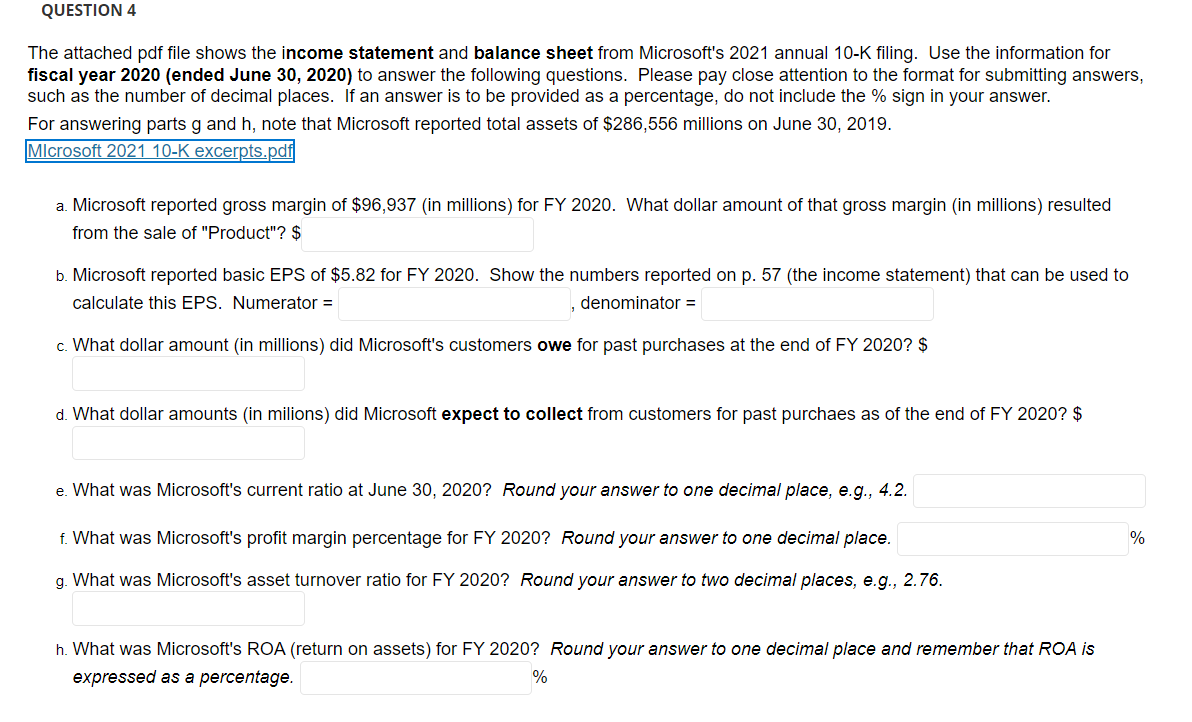Click the ROA percentage answer field
Screen dimensions: 1192x722
coord(415,677)
